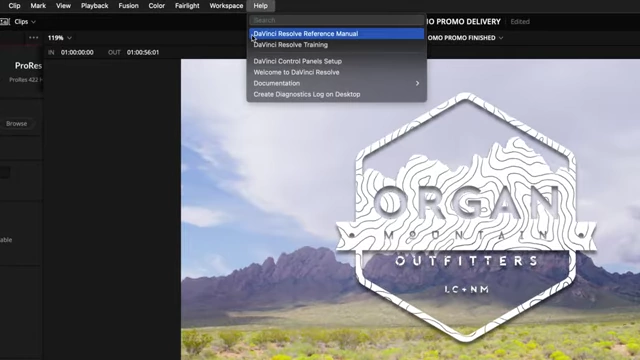Select the ProRes render preset

coord(29,66)
